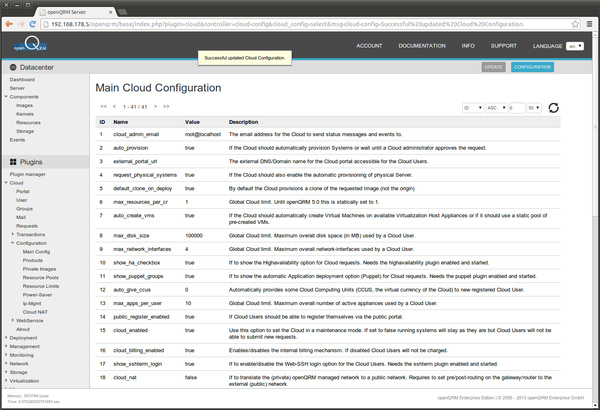Open Events in the sidebar
Image resolution: width=600 pixels, height=410 pixels.
[x=17, y=140]
